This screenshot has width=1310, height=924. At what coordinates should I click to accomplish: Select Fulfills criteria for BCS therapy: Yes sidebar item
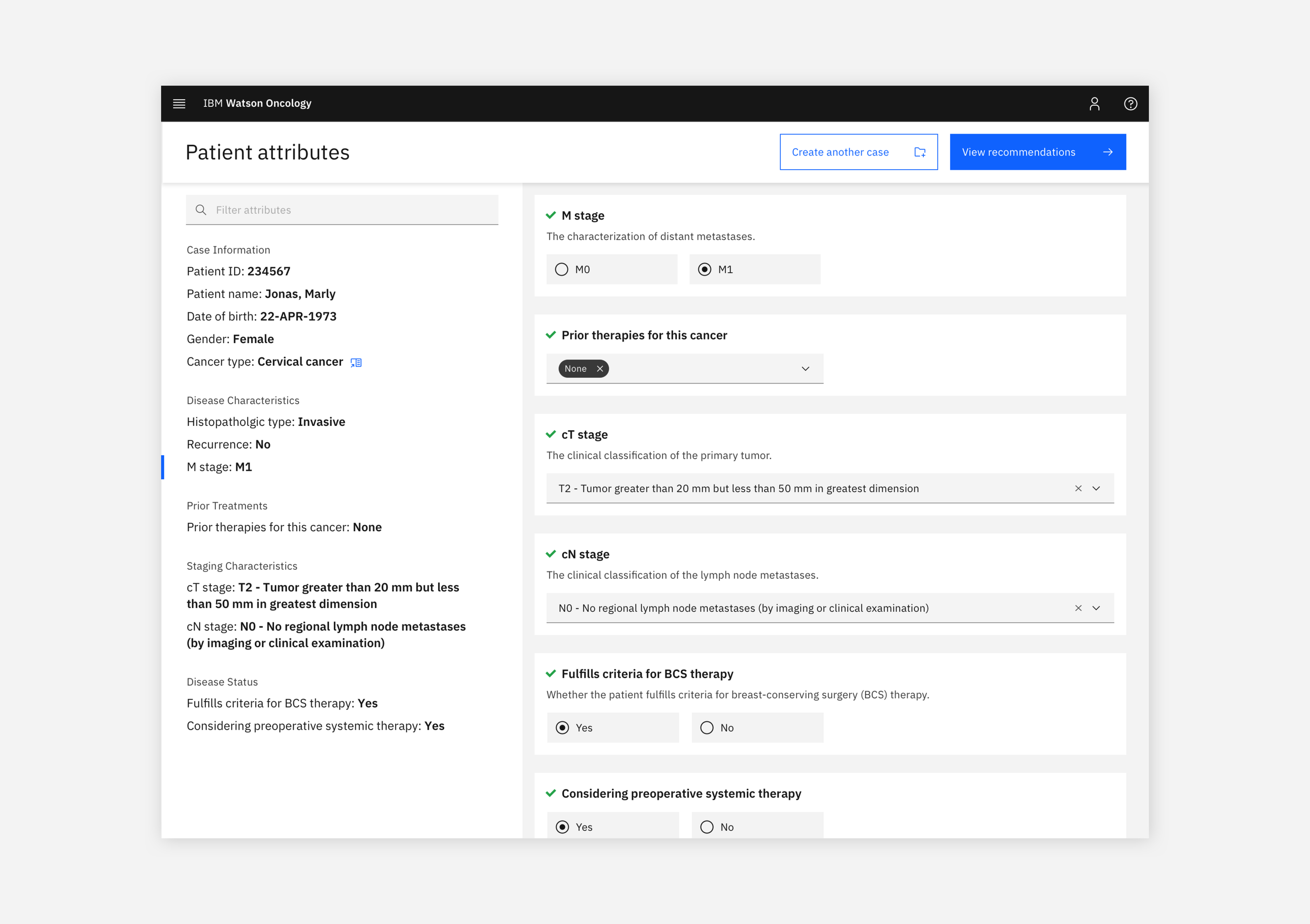(282, 704)
